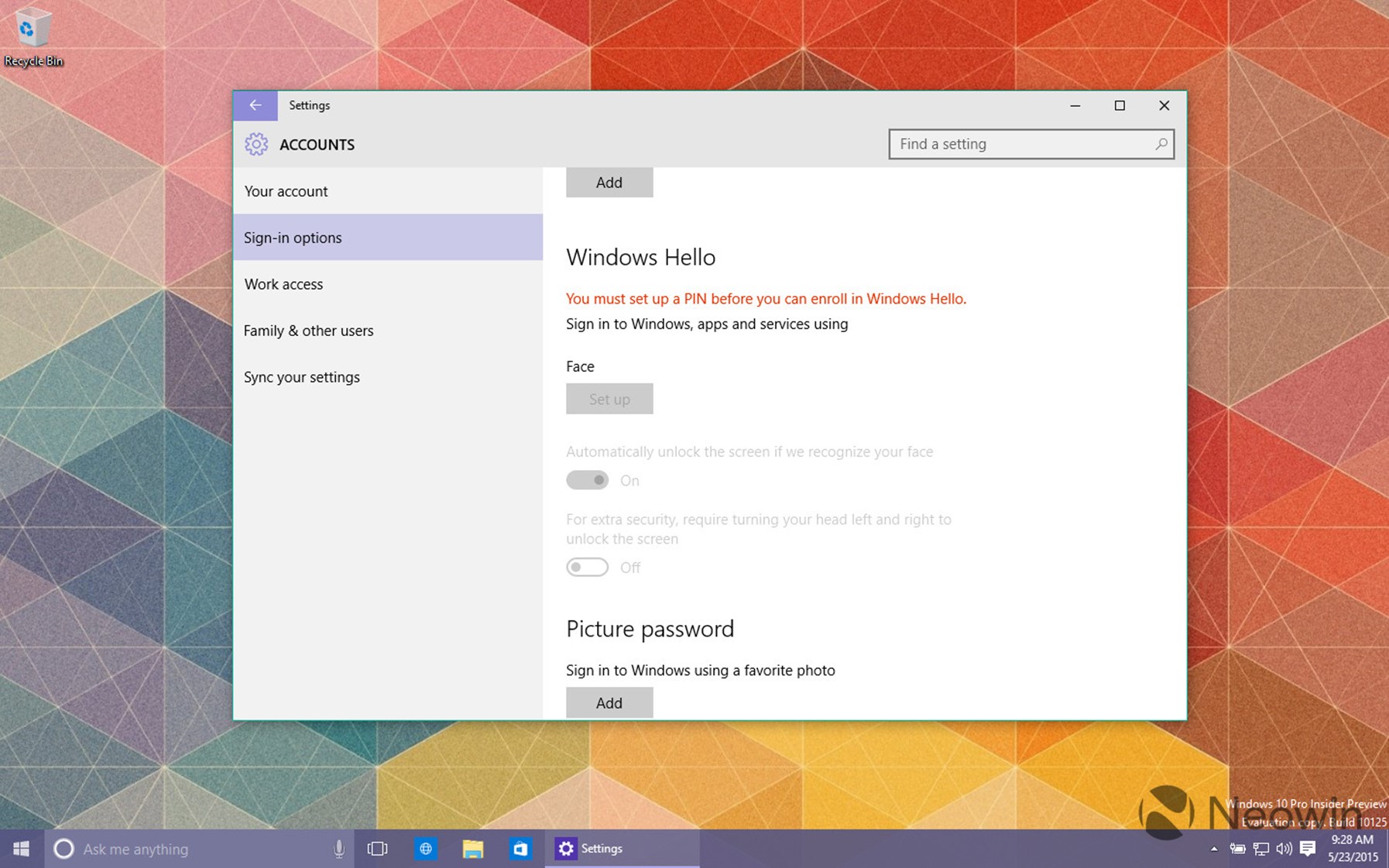Launch the browser globe icon on taskbar

tap(425, 849)
